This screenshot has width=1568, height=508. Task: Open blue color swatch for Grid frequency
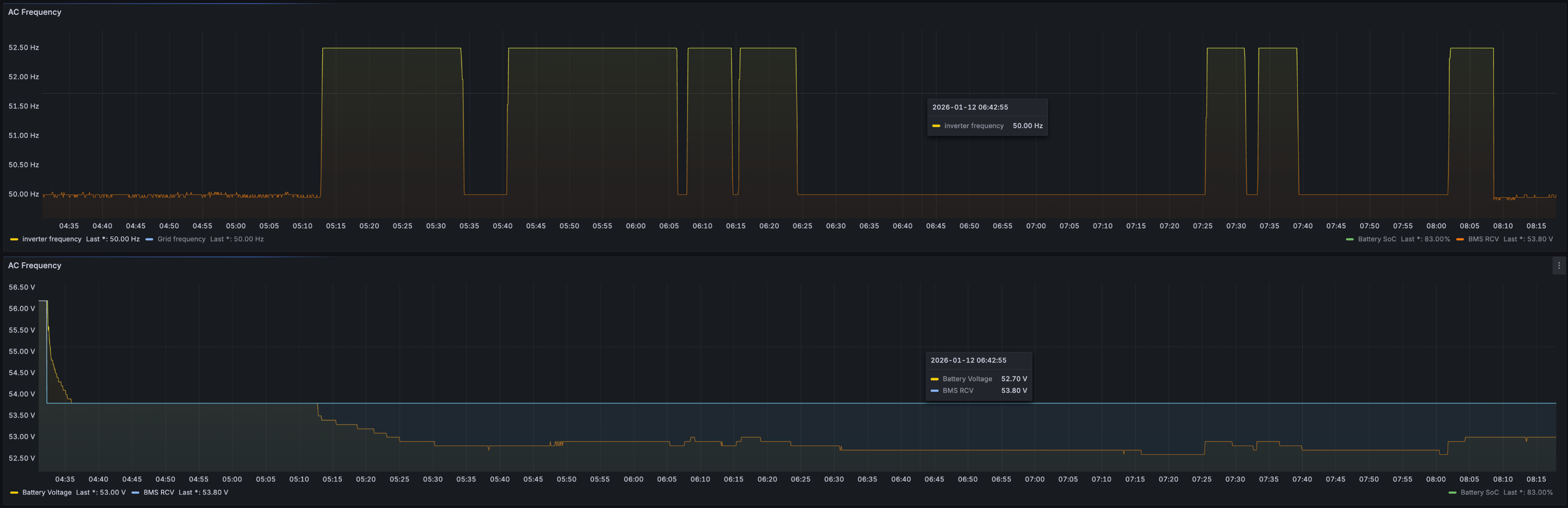click(149, 239)
